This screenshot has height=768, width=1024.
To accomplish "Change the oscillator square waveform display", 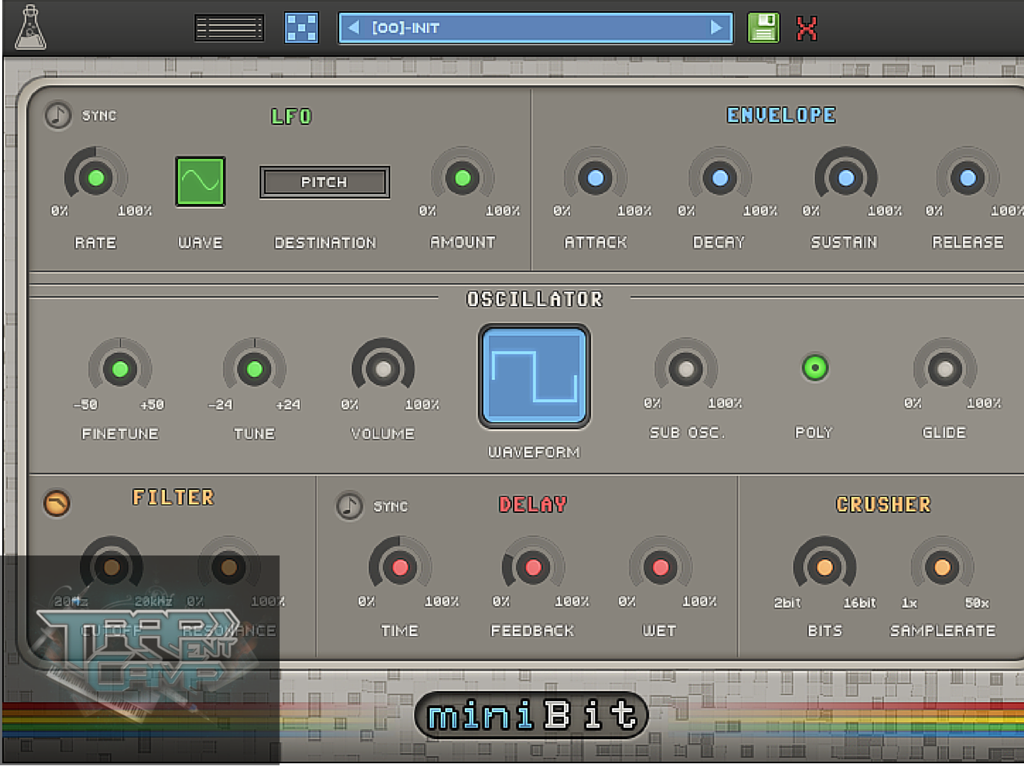I will click(x=534, y=376).
